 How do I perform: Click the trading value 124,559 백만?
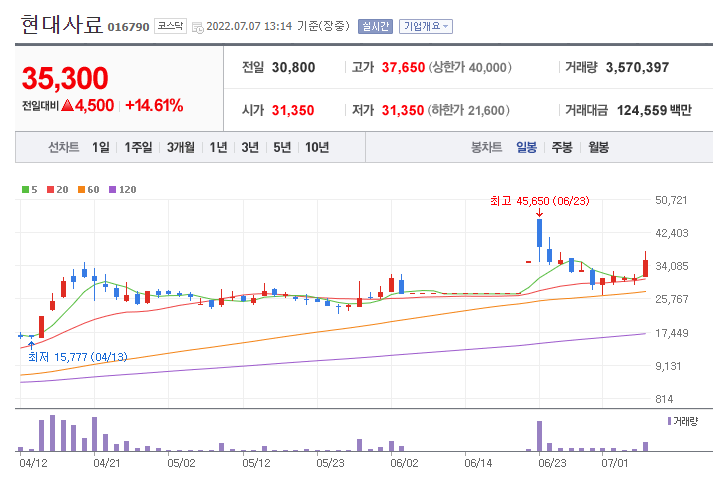(654, 110)
